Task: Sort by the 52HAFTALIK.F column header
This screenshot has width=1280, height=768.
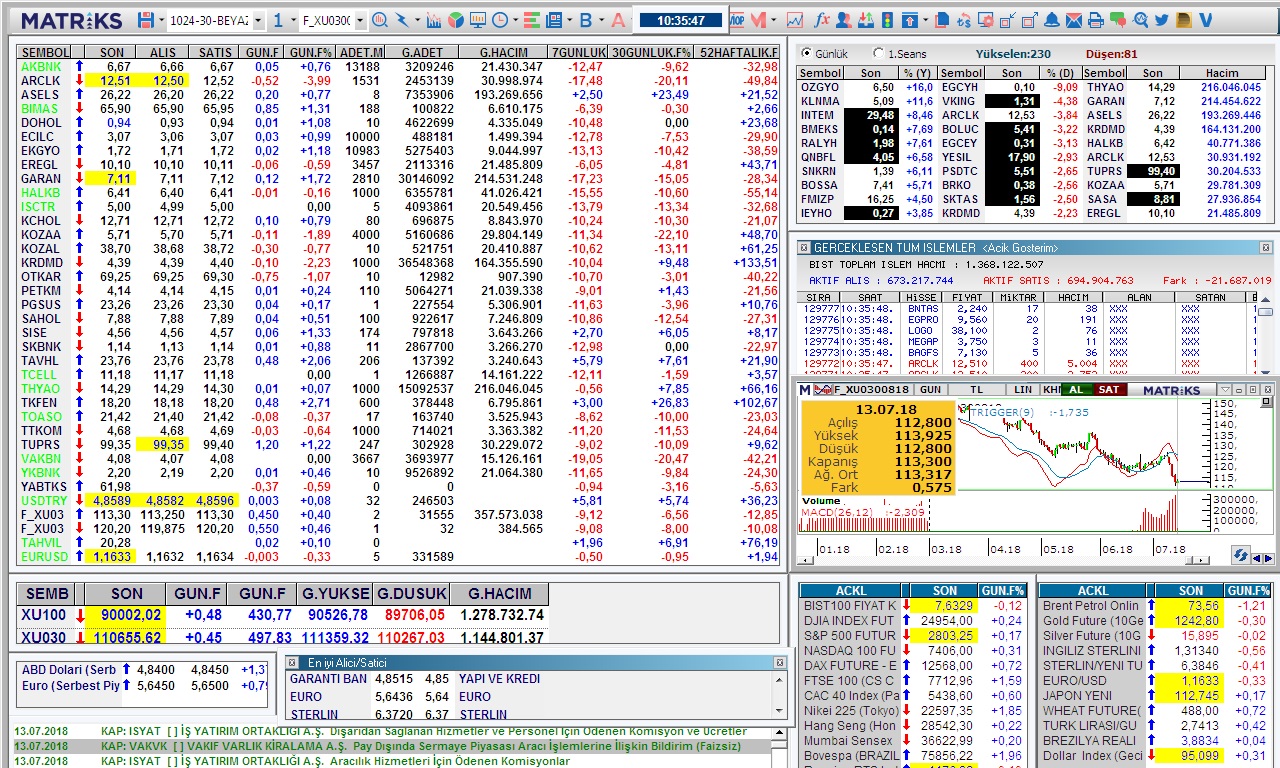Action: coord(738,52)
